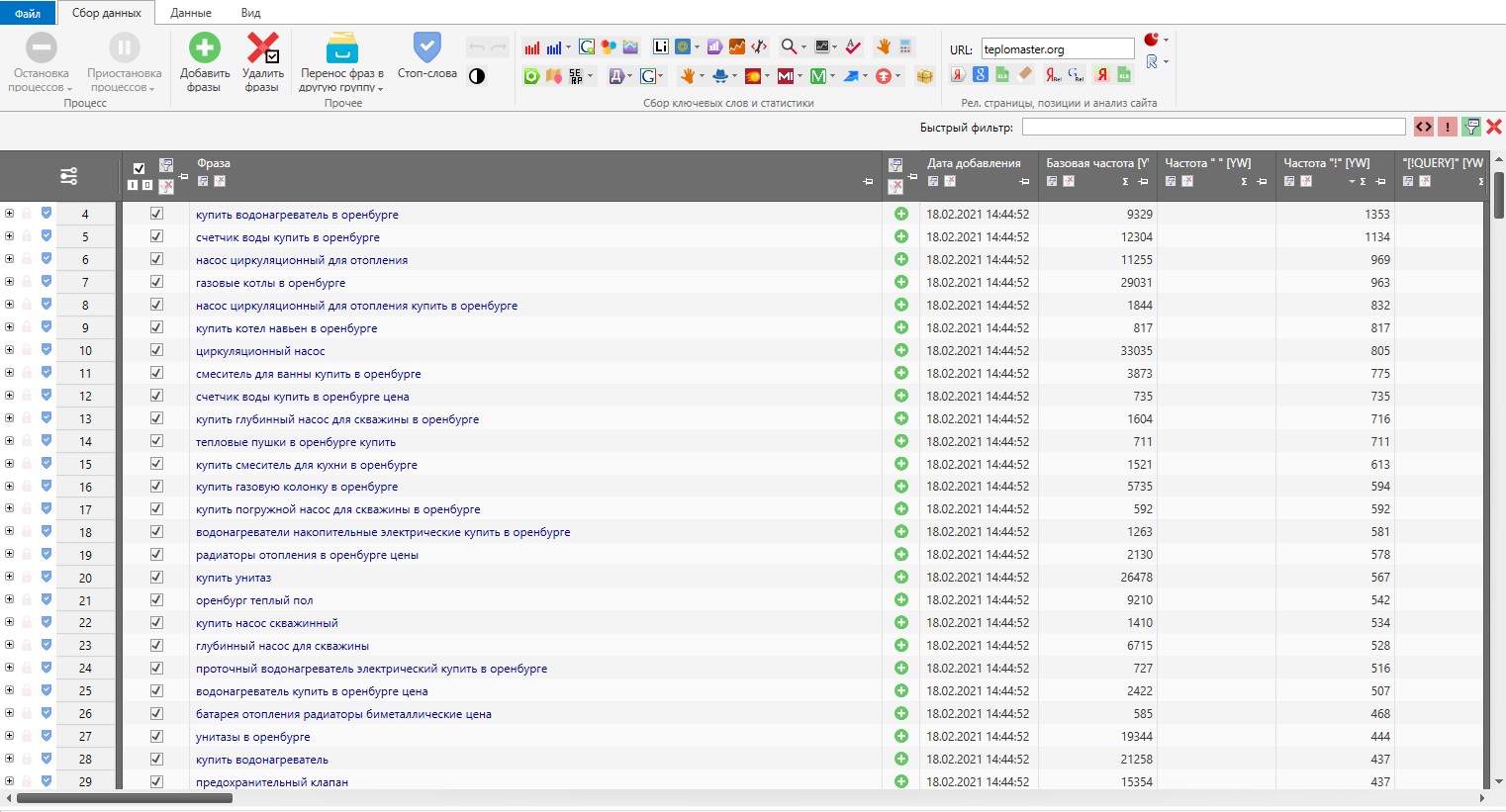Click the red X clear quick filter icon

[1494, 127]
